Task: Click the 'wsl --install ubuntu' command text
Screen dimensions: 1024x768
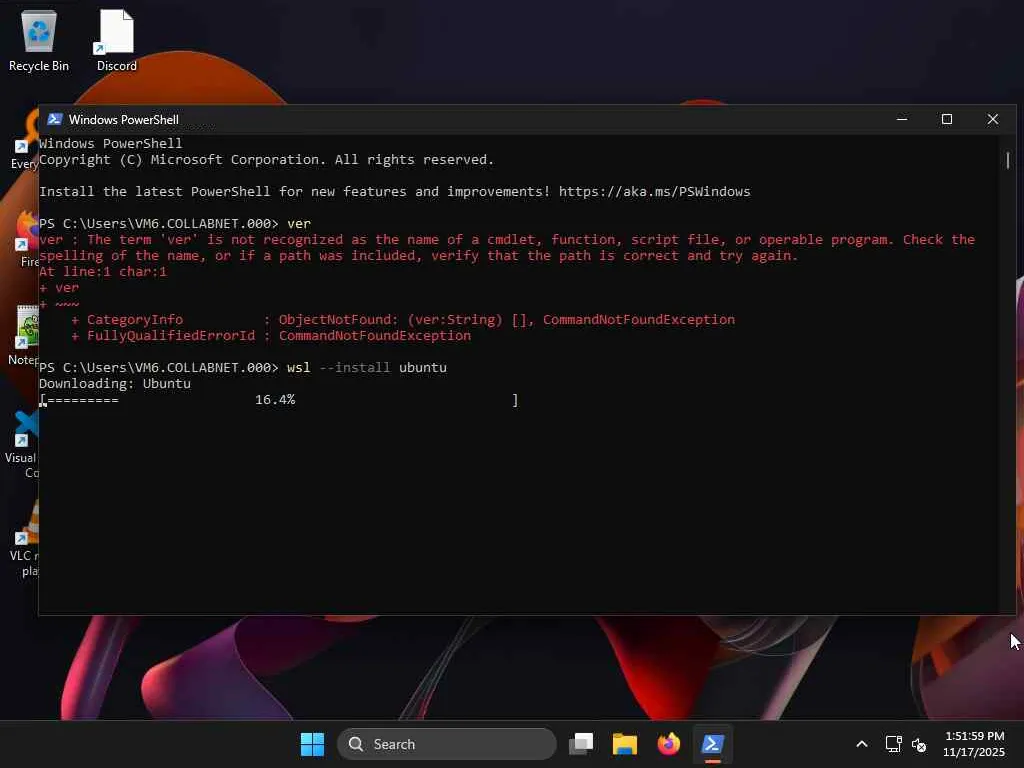Action: click(x=367, y=367)
